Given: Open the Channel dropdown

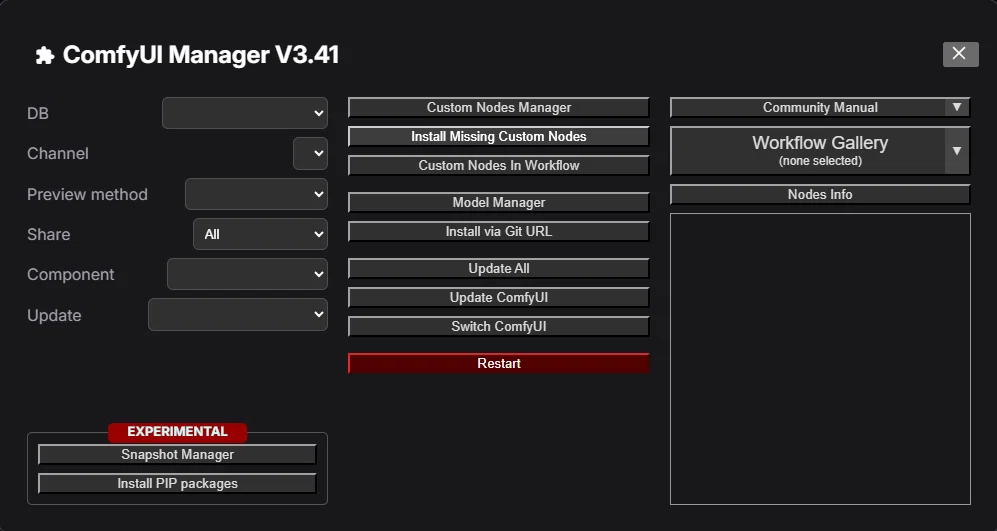Looking at the screenshot, I should pyautogui.click(x=310, y=153).
